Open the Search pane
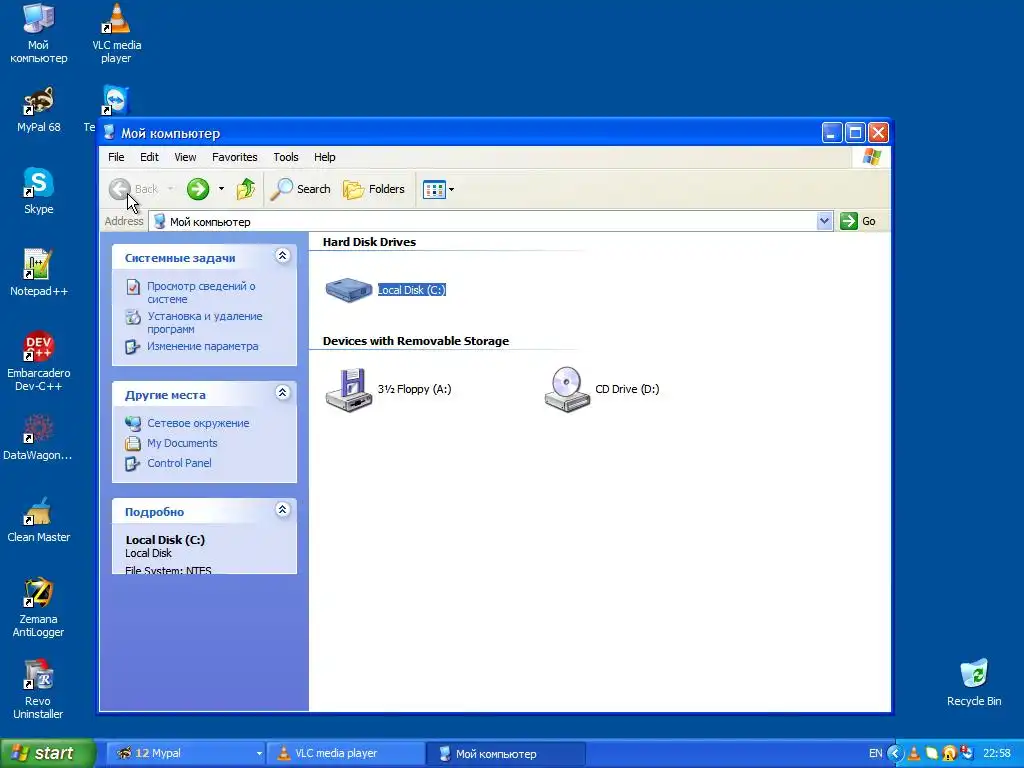 tap(301, 189)
